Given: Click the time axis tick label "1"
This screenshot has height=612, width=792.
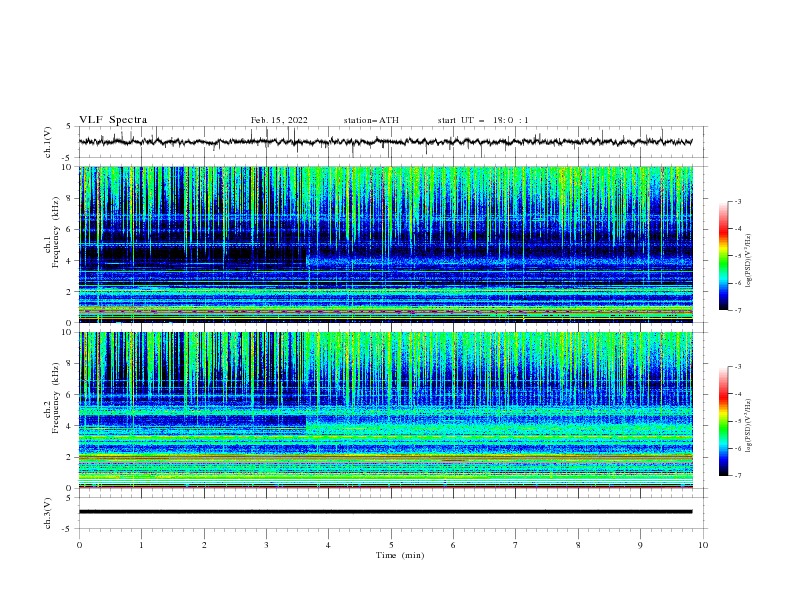Looking at the screenshot, I should pos(142,545).
